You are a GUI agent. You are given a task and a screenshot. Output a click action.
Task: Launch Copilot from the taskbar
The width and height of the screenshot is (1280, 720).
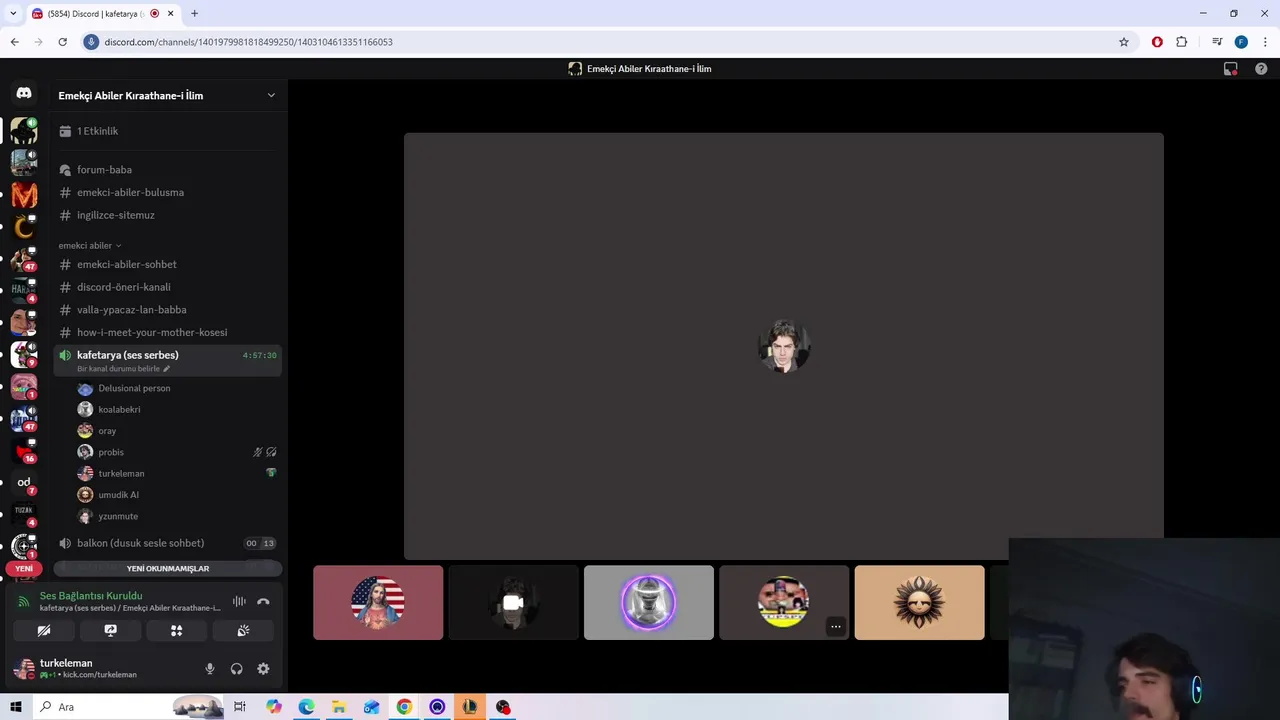274,707
